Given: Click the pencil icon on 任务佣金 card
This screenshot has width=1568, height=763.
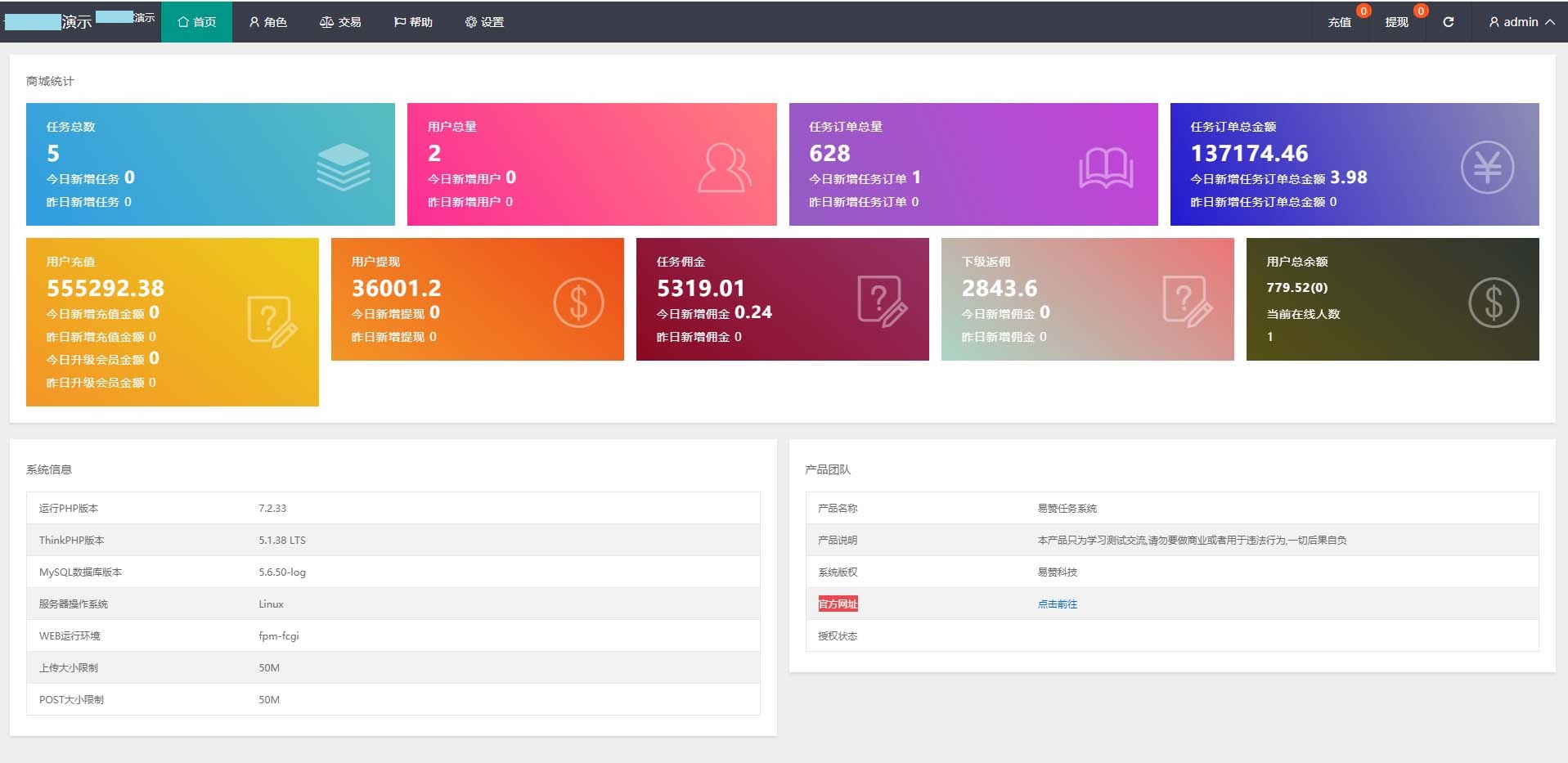Looking at the screenshot, I should [x=883, y=301].
